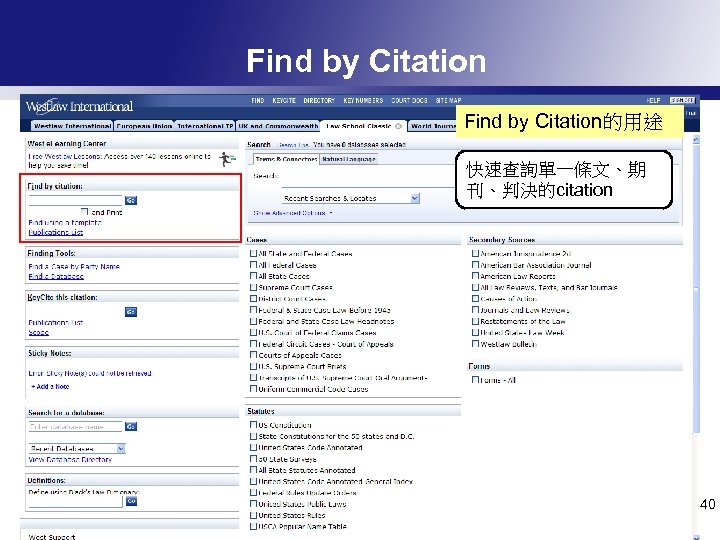Expand Show Advanced Options

point(292,213)
